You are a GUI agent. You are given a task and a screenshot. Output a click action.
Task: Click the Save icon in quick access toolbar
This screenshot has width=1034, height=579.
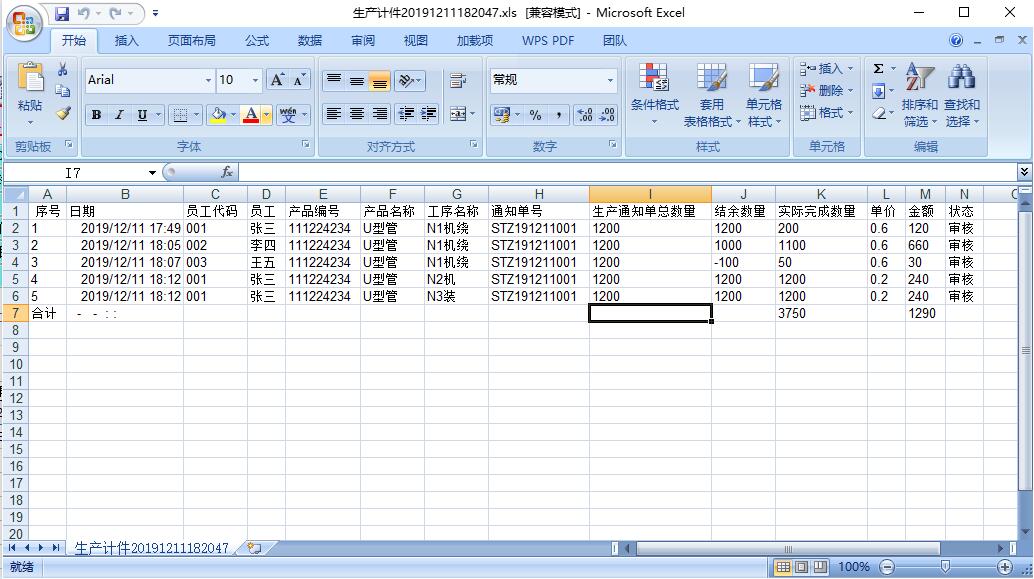(62, 14)
